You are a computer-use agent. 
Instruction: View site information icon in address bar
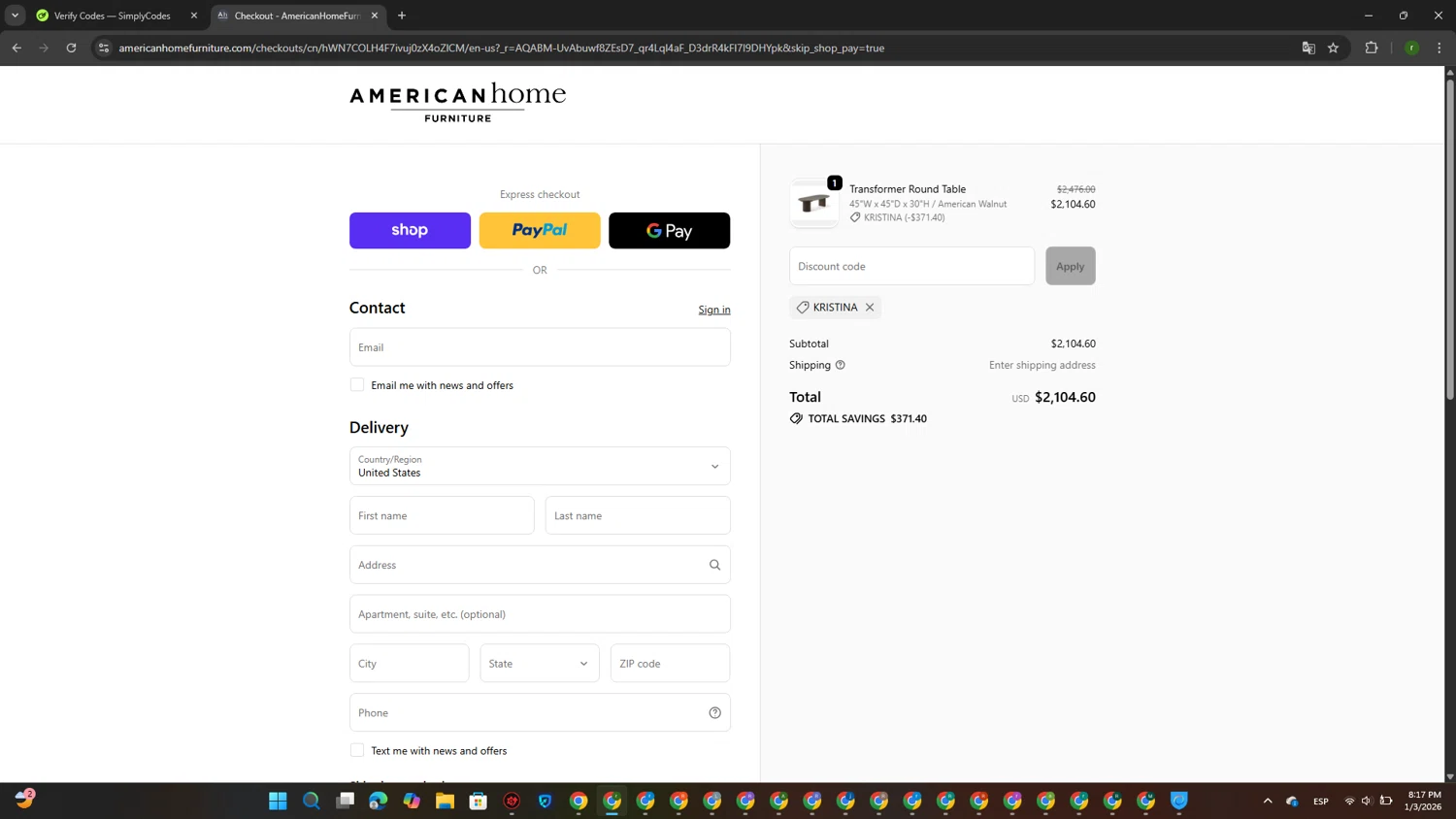coord(104,48)
